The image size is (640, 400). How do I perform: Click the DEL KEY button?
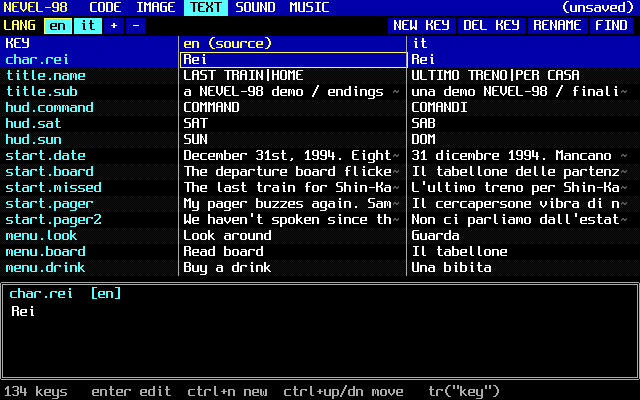click(491, 26)
